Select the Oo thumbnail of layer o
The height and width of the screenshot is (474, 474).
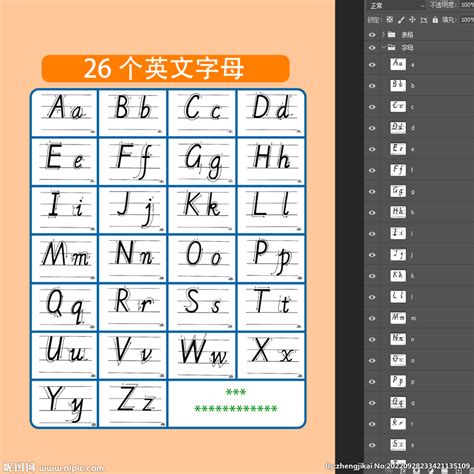(x=398, y=360)
